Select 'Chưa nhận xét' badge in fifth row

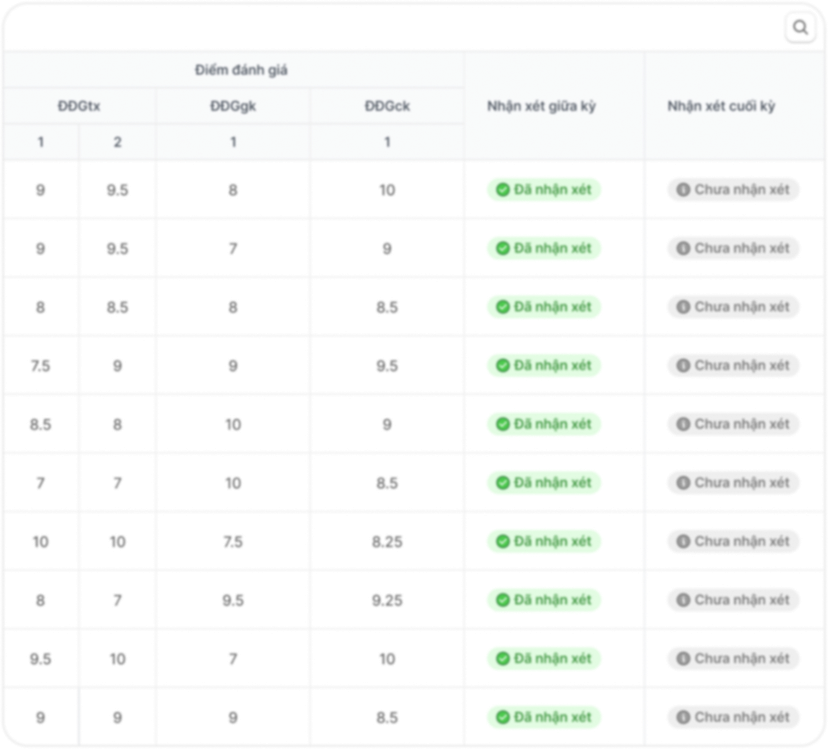point(733,424)
